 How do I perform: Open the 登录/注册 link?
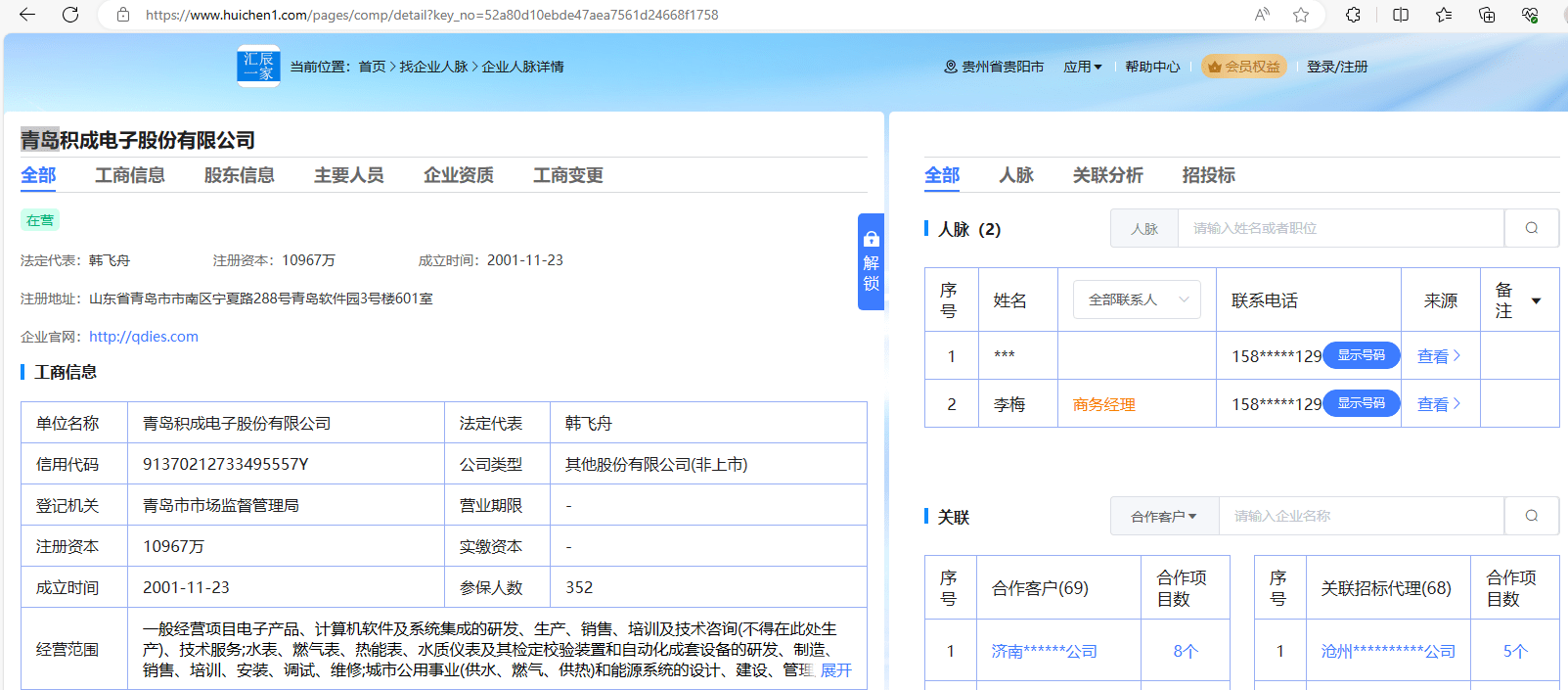(x=1337, y=67)
